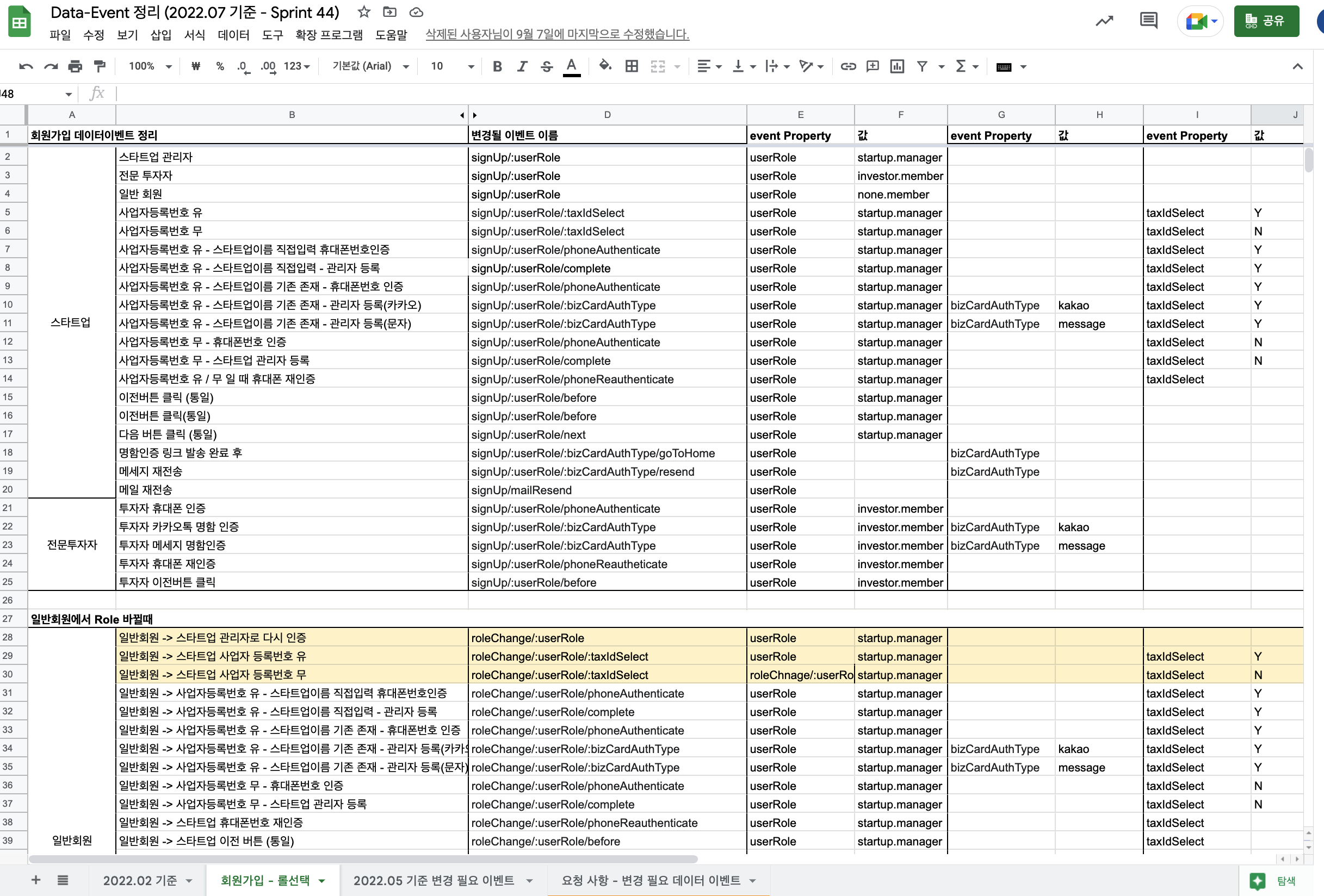This screenshot has height=896, width=1324.
Task: Open the functions Σ menu
Action: [x=962, y=66]
